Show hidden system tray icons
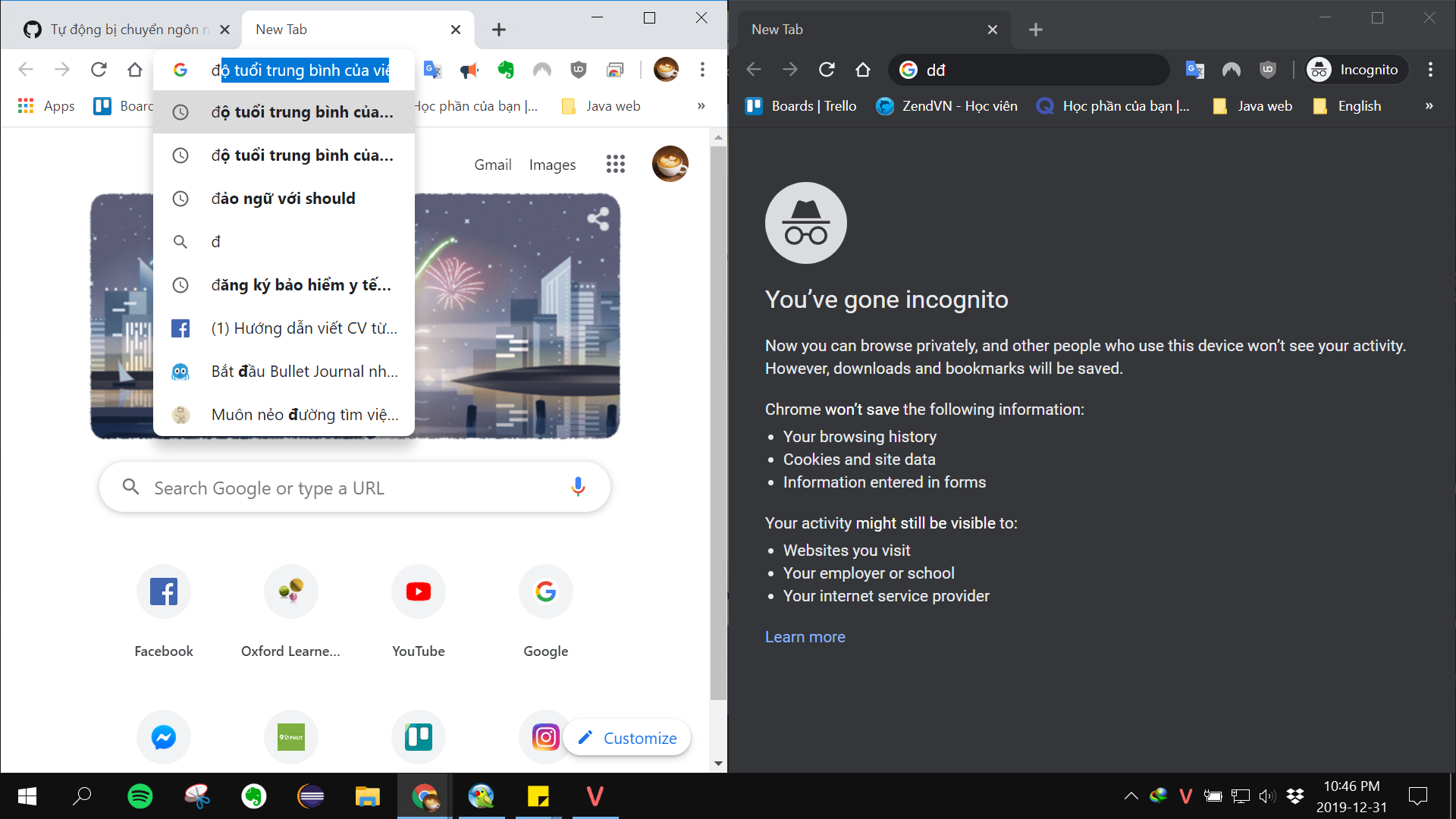This screenshot has height=819, width=1456. coord(1131,796)
